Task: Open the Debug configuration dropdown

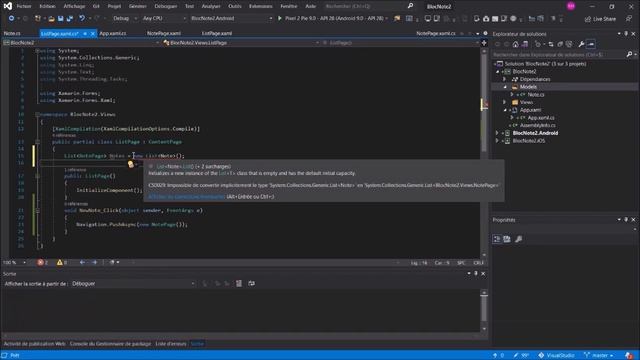Action: pos(124,18)
